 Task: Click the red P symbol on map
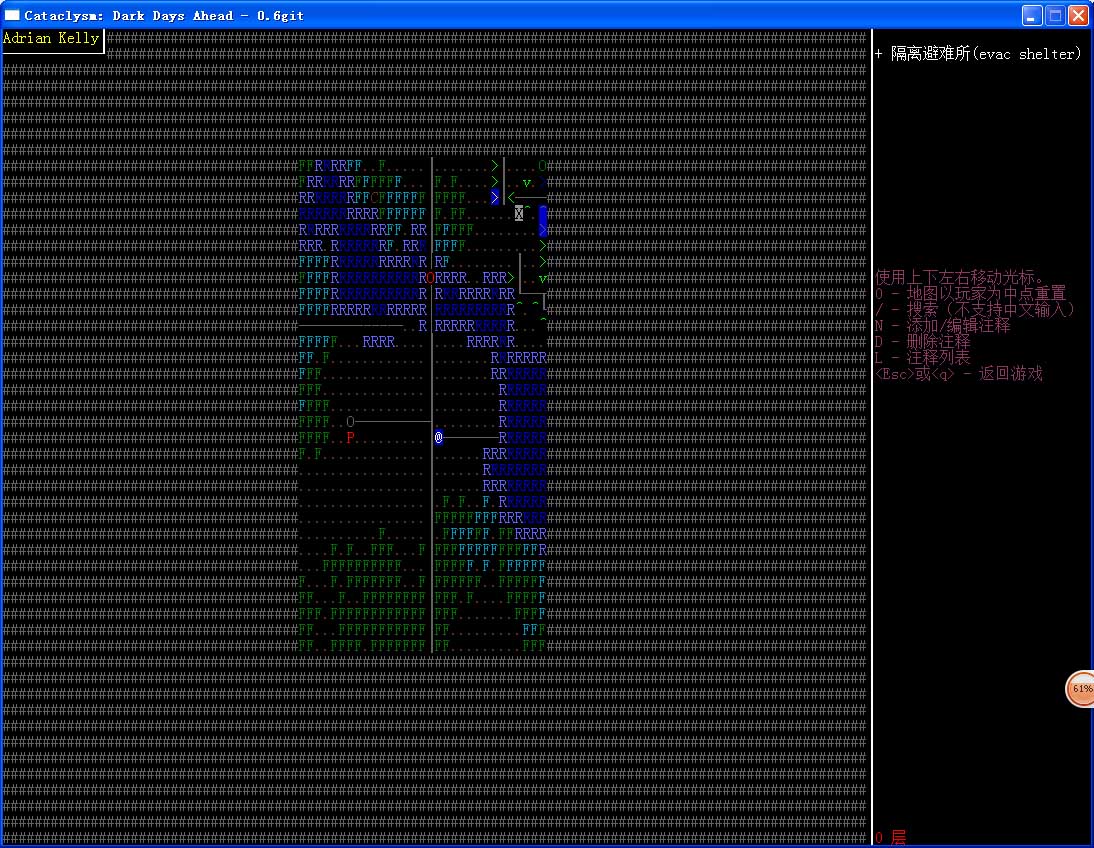[x=350, y=438]
